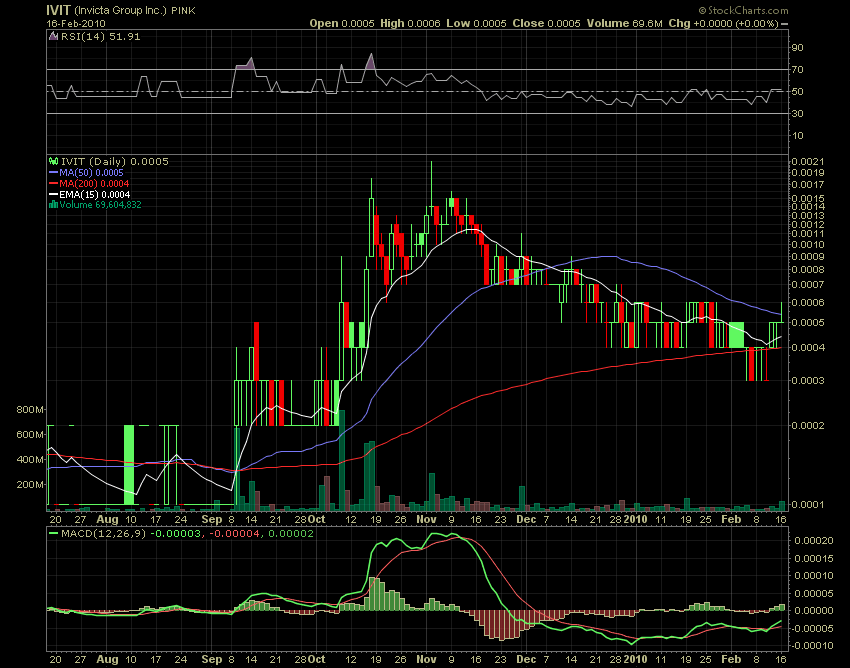Click the EMA(15) 0.0004 legend entry

click(89, 194)
